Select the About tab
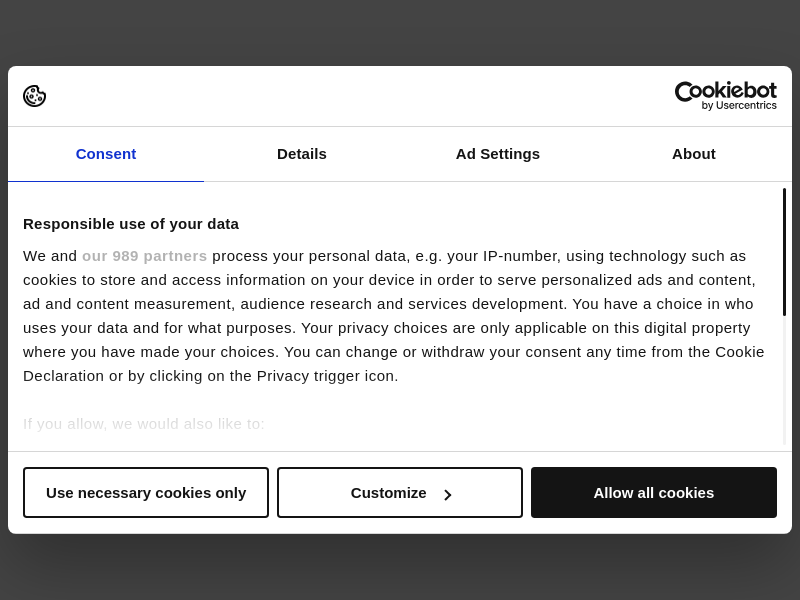This screenshot has height=600, width=800. [694, 154]
